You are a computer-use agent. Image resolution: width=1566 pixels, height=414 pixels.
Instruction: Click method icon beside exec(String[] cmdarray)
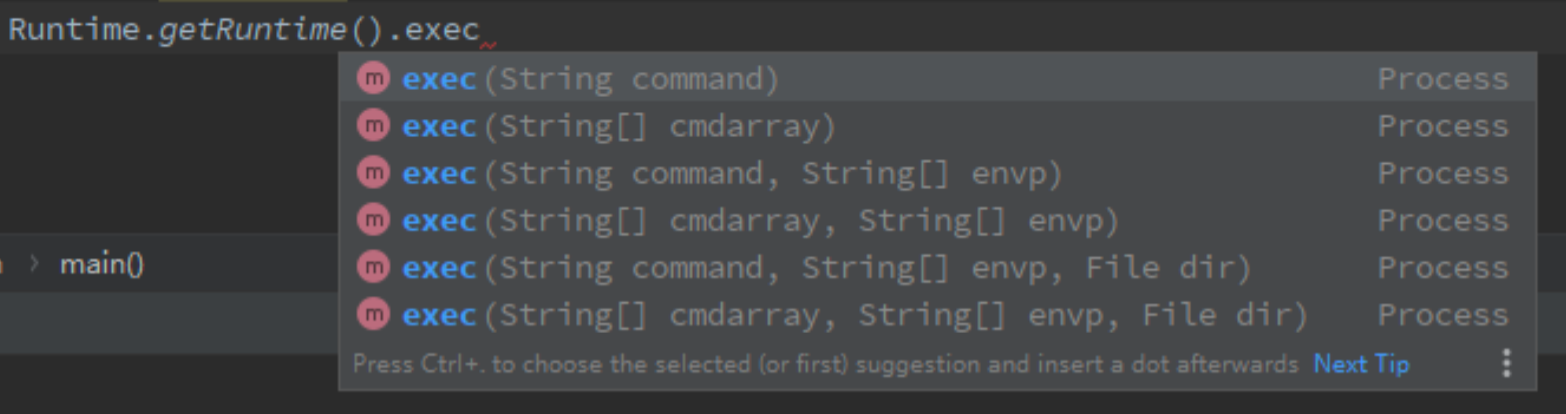[x=373, y=126]
